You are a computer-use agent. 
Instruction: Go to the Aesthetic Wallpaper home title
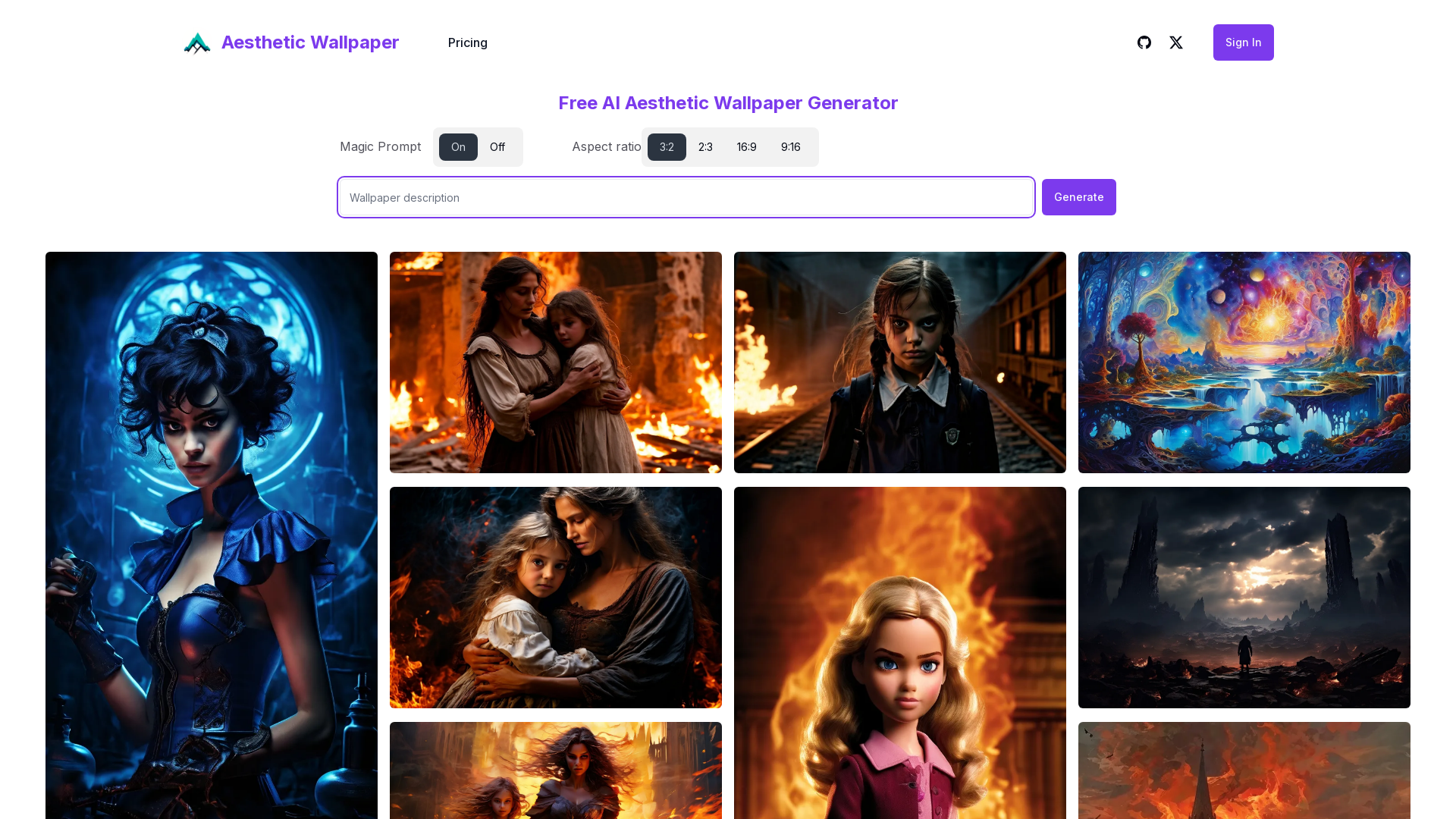point(310,42)
